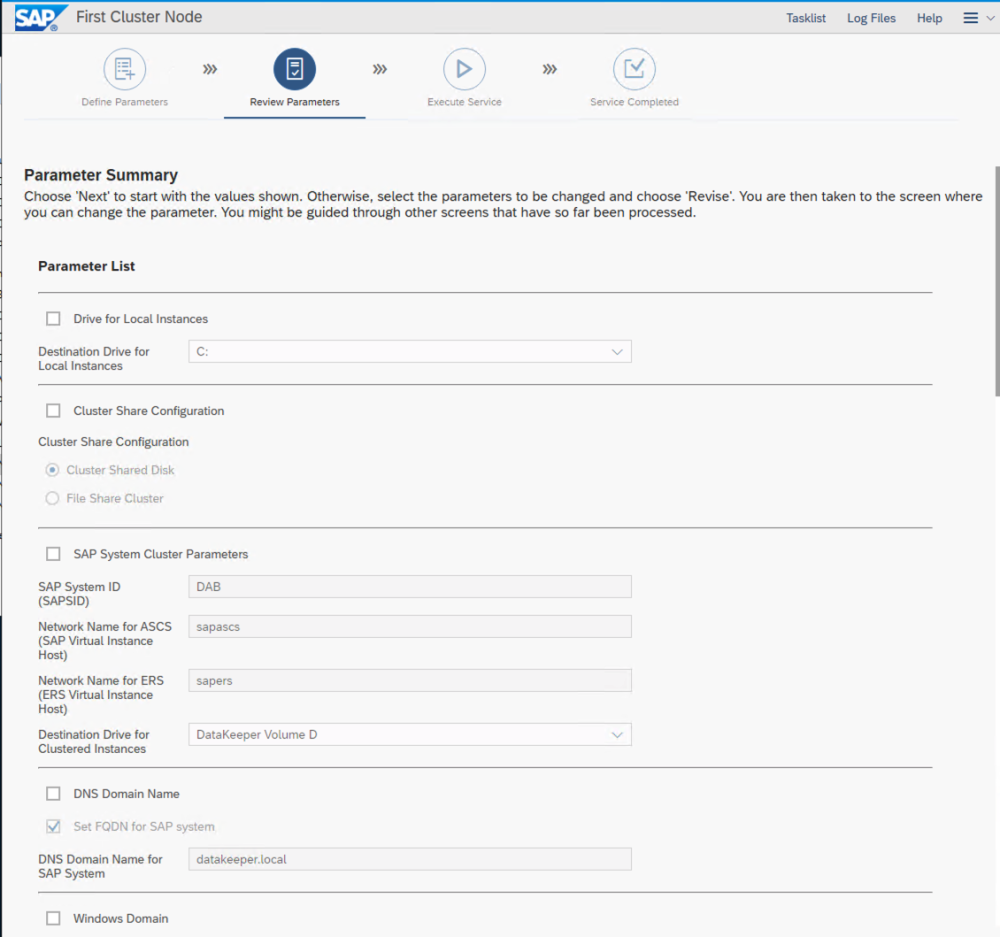The image size is (1000, 937).
Task: Click the Review Parameters step label
Action: coord(295,102)
